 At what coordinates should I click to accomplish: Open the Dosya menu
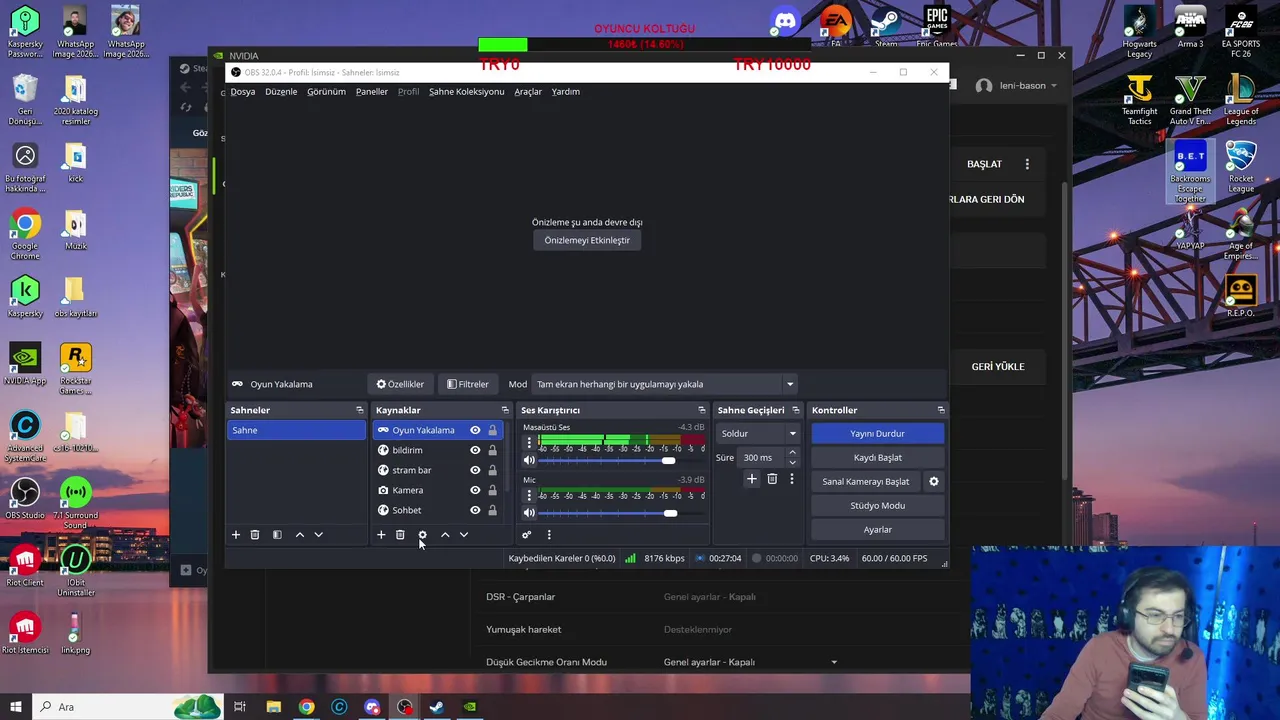pyautogui.click(x=243, y=91)
